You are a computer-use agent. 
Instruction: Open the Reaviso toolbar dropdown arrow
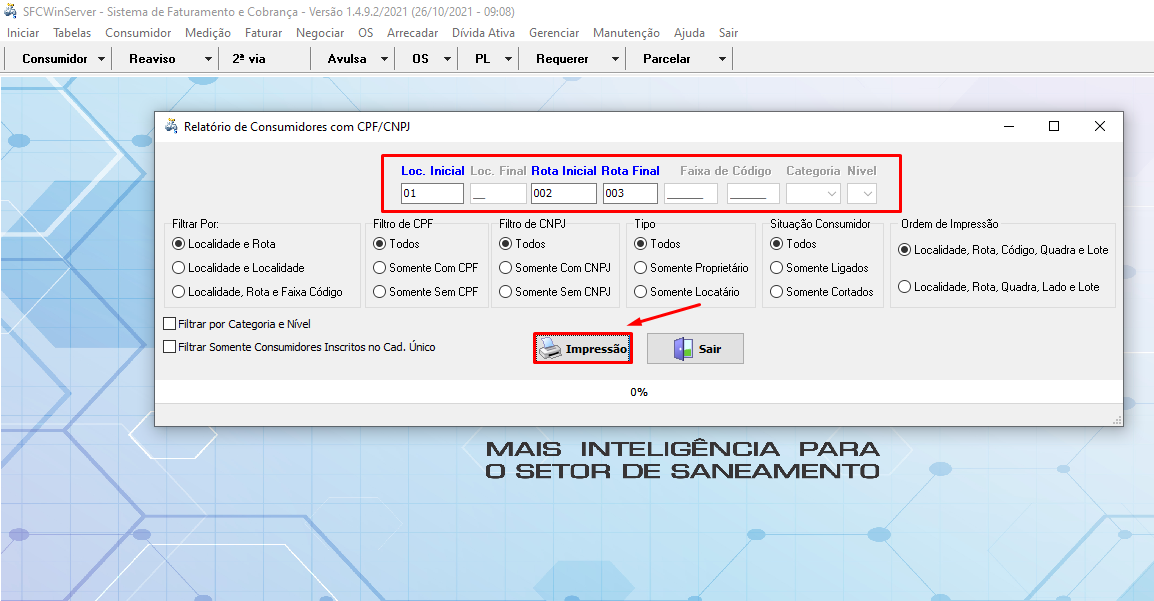[208, 59]
